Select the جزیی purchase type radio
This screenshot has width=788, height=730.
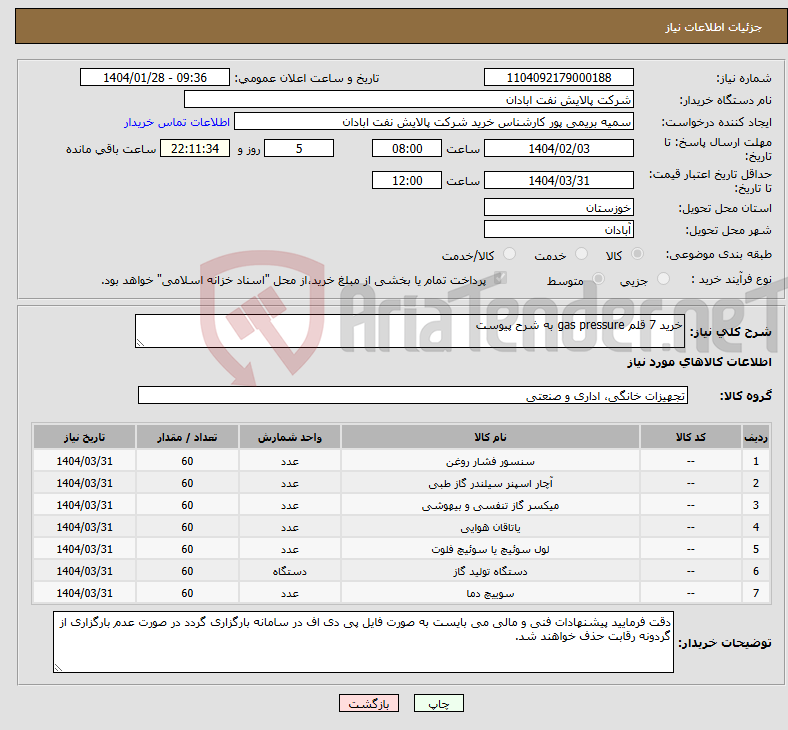pos(663,279)
